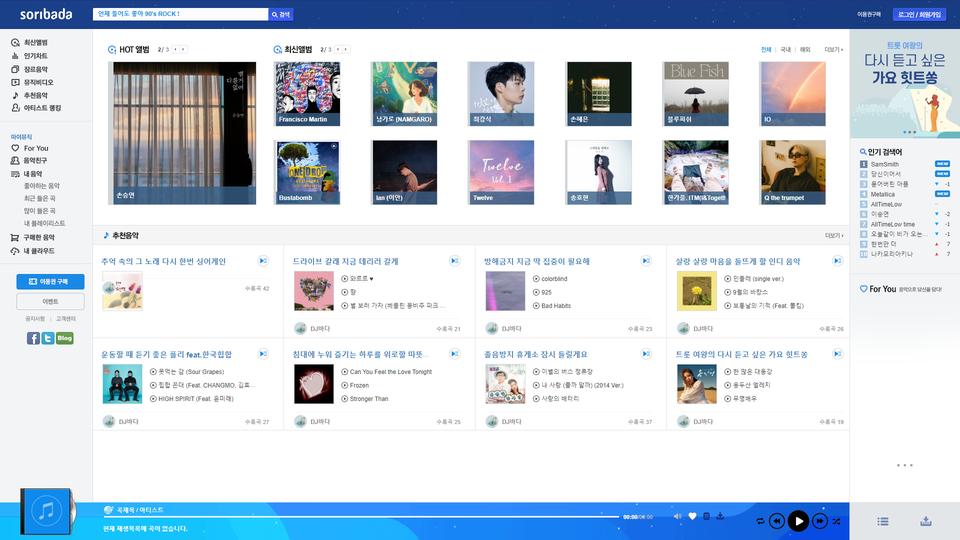This screenshot has width=960, height=540.
Task: Open the playlist list icon at bottom right
Action: 882,521
